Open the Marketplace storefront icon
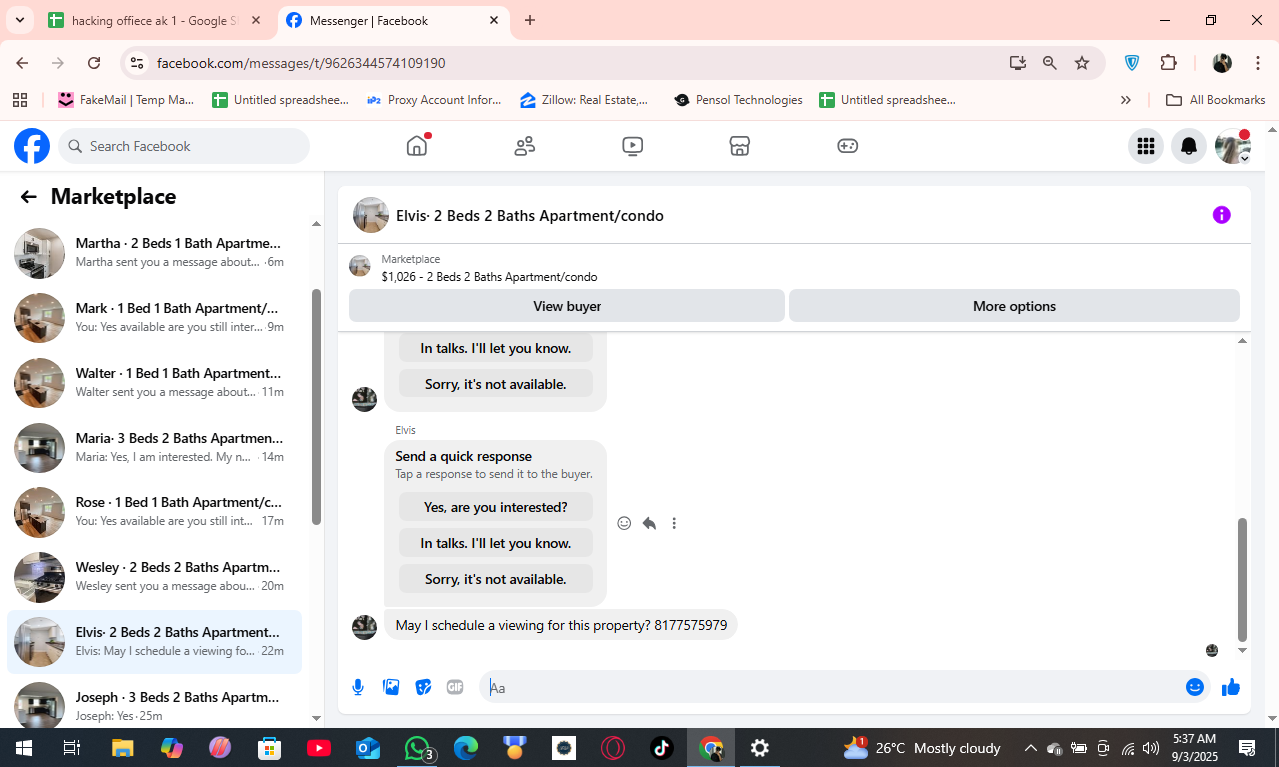This screenshot has height=767, width=1279. (739, 146)
